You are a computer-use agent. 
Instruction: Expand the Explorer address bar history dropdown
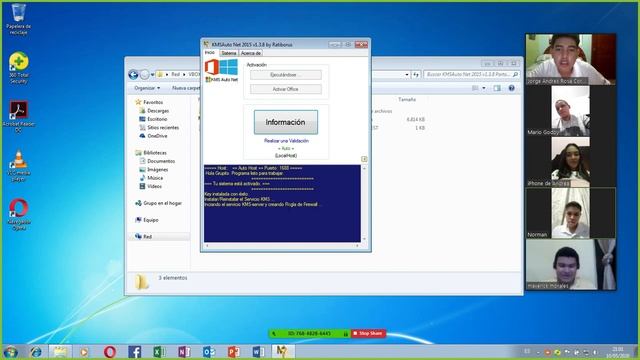point(407,75)
